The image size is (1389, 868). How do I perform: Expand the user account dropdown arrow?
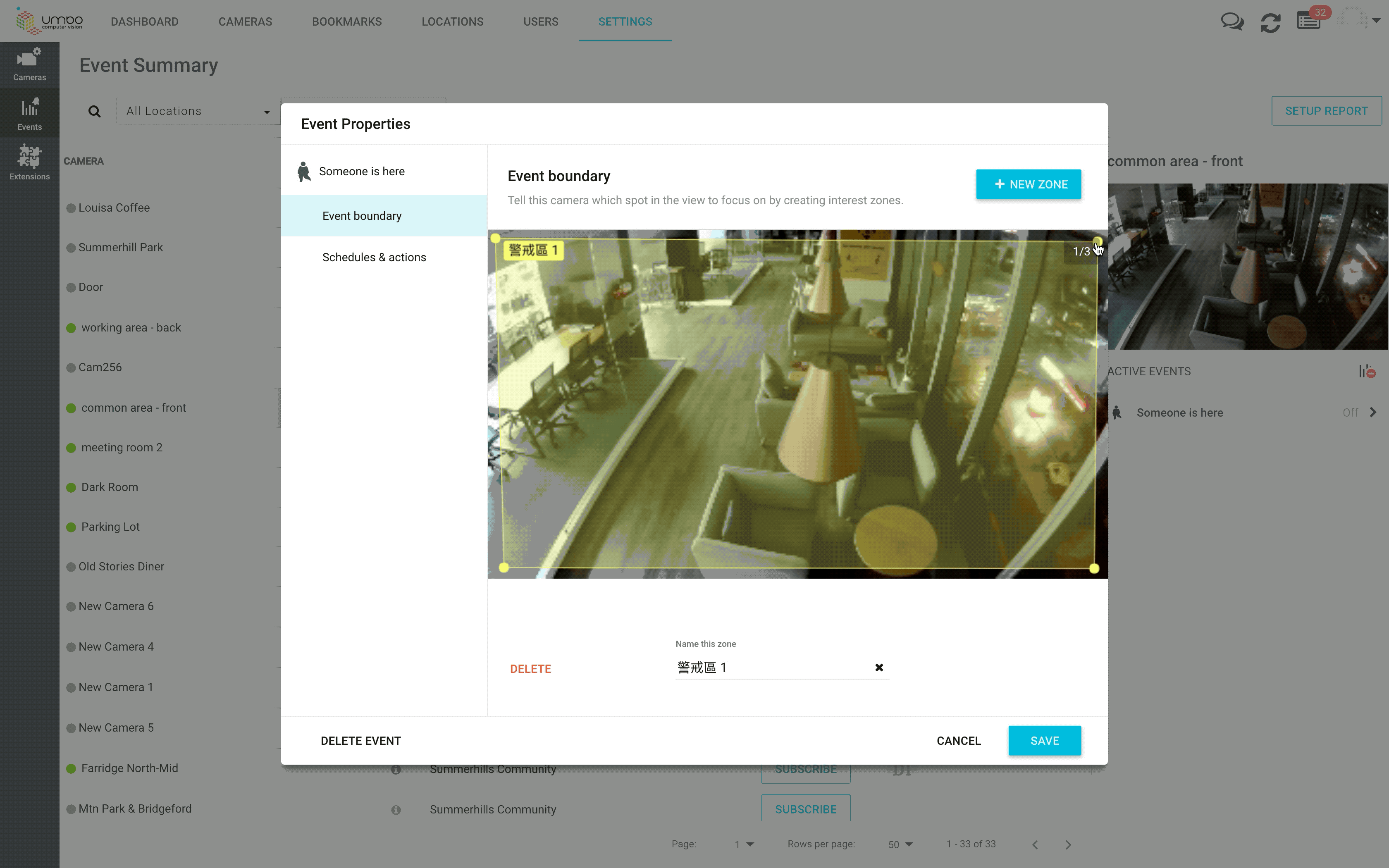tap(1376, 21)
